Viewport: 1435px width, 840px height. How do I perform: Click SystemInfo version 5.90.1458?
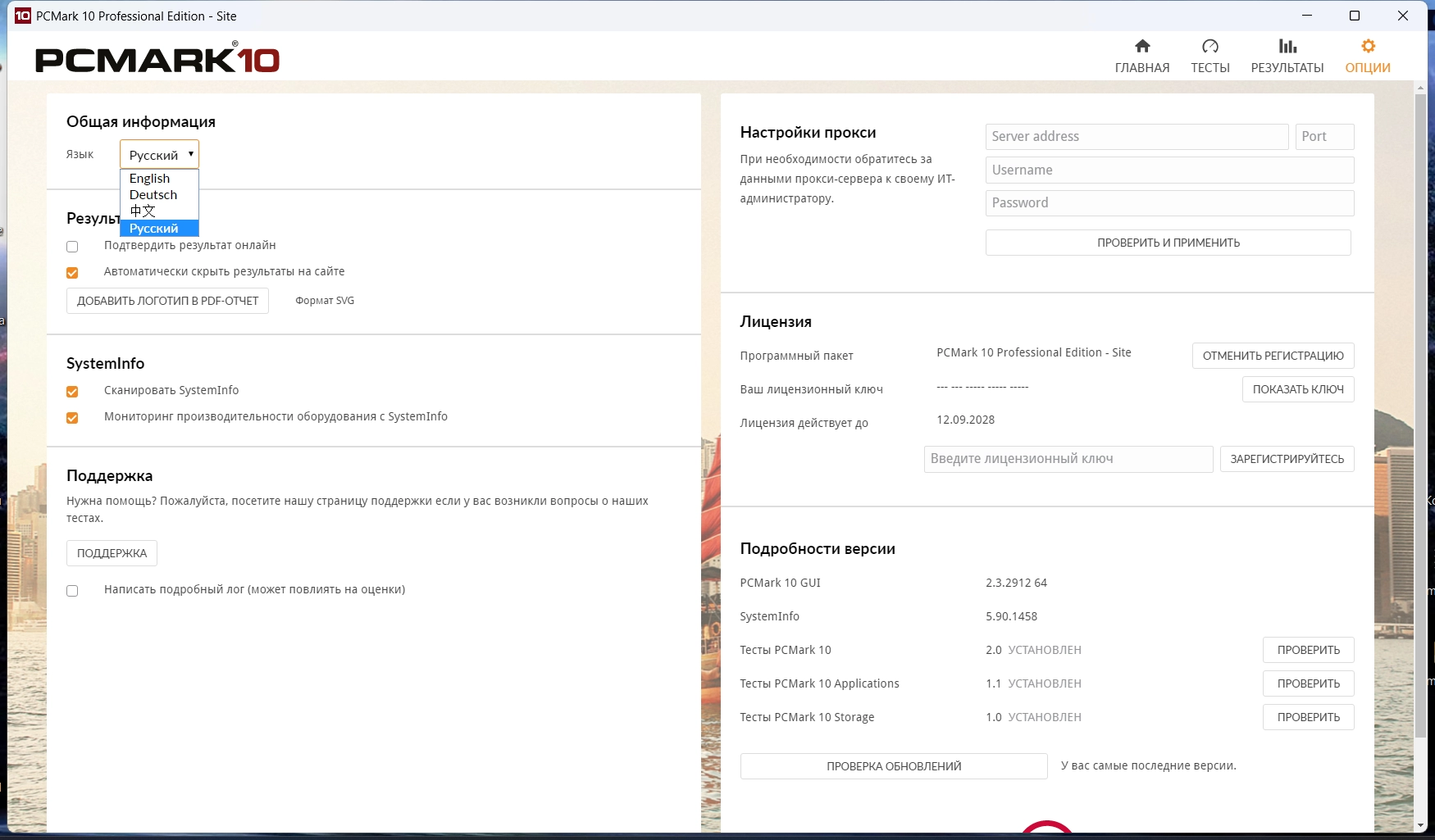coord(1012,616)
